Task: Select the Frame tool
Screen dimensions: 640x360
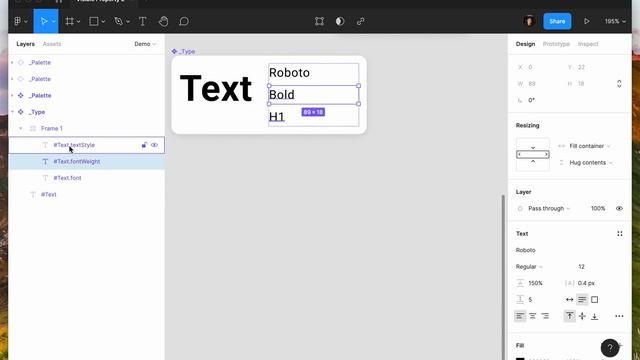Action: 70,21
